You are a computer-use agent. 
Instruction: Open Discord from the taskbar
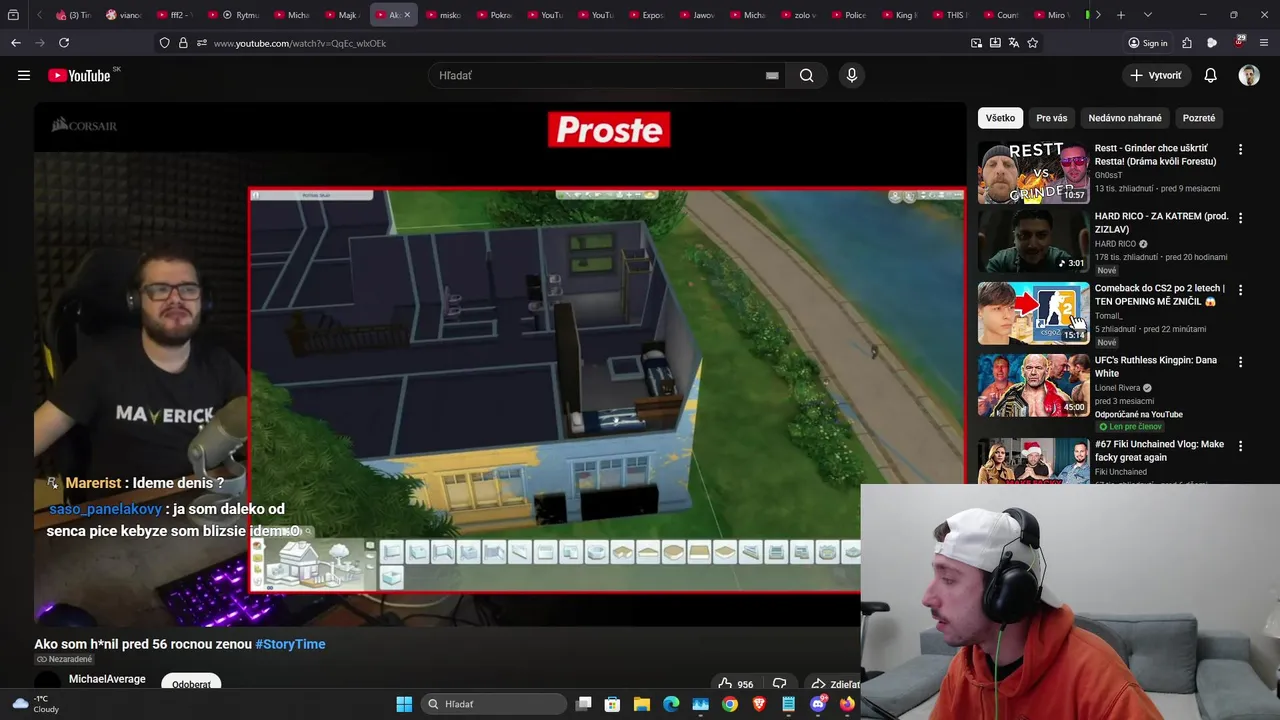click(x=819, y=704)
